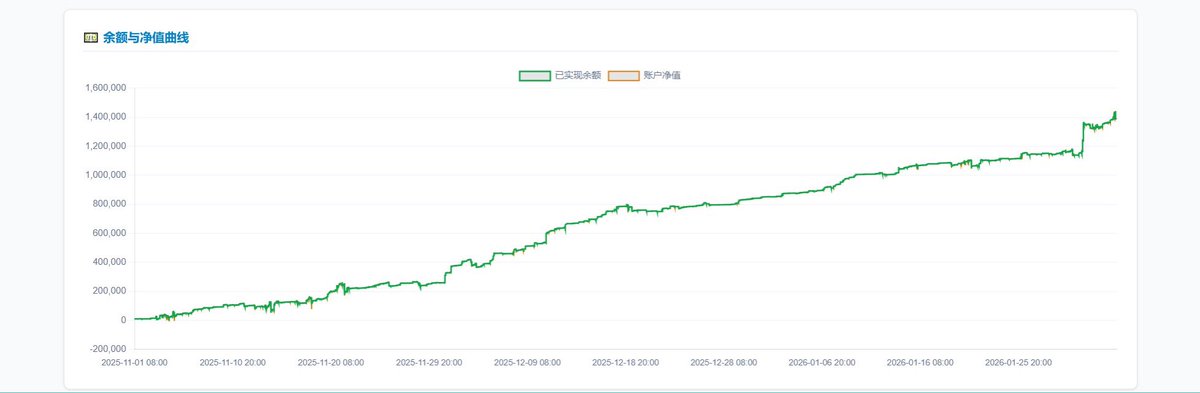Viewport: 1200px width, 393px height.
Task: Click the green 已实现余额 legend swatch
Action: tap(534, 75)
